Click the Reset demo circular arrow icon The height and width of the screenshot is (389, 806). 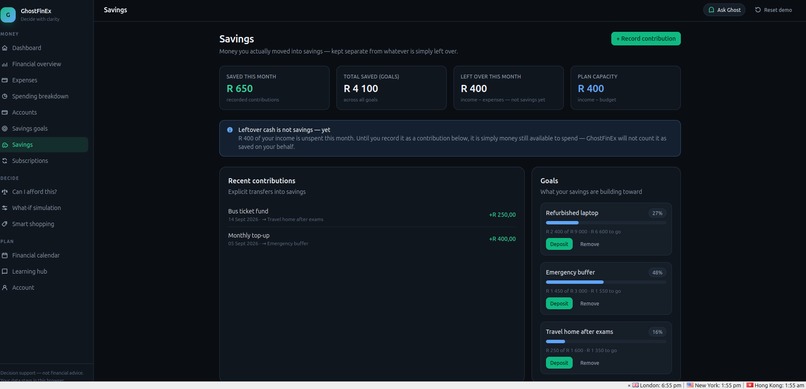pos(758,10)
